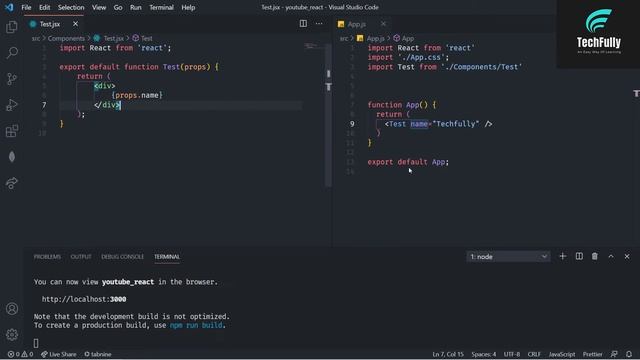
Task: Change encoding via 'UTF-8' status item
Action: [x=512, y=354]
